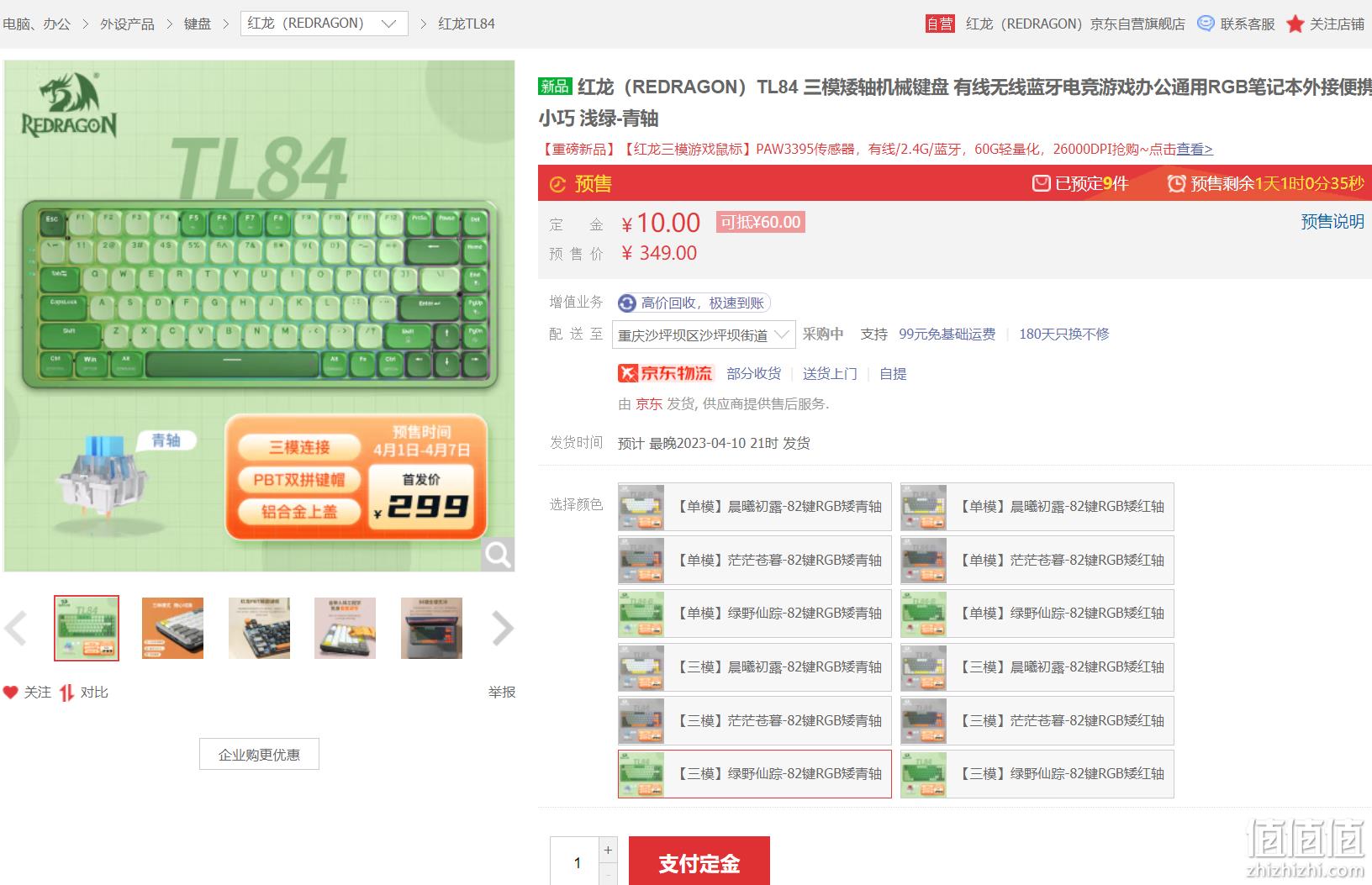This screenshot has height=885, width=1372.
Task: Select 【三模】绿野仙踪-82键RGB矮青轴 option
Action: point(754,774)
